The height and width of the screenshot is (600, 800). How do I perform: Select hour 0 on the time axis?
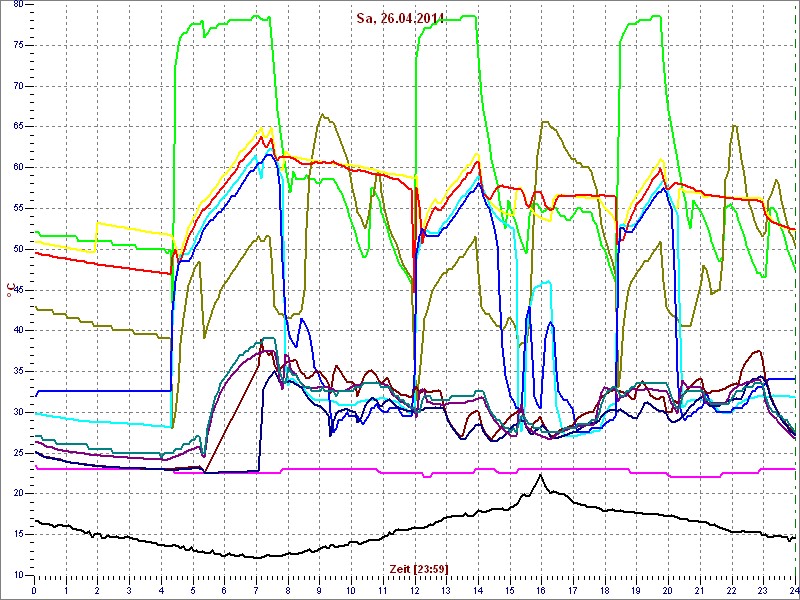point(34,590)
